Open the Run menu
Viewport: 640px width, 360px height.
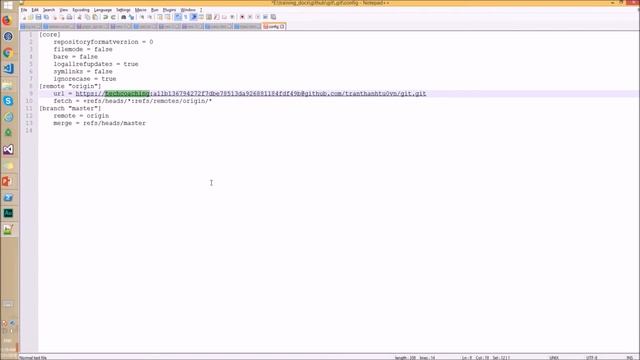tap(154, 10)
